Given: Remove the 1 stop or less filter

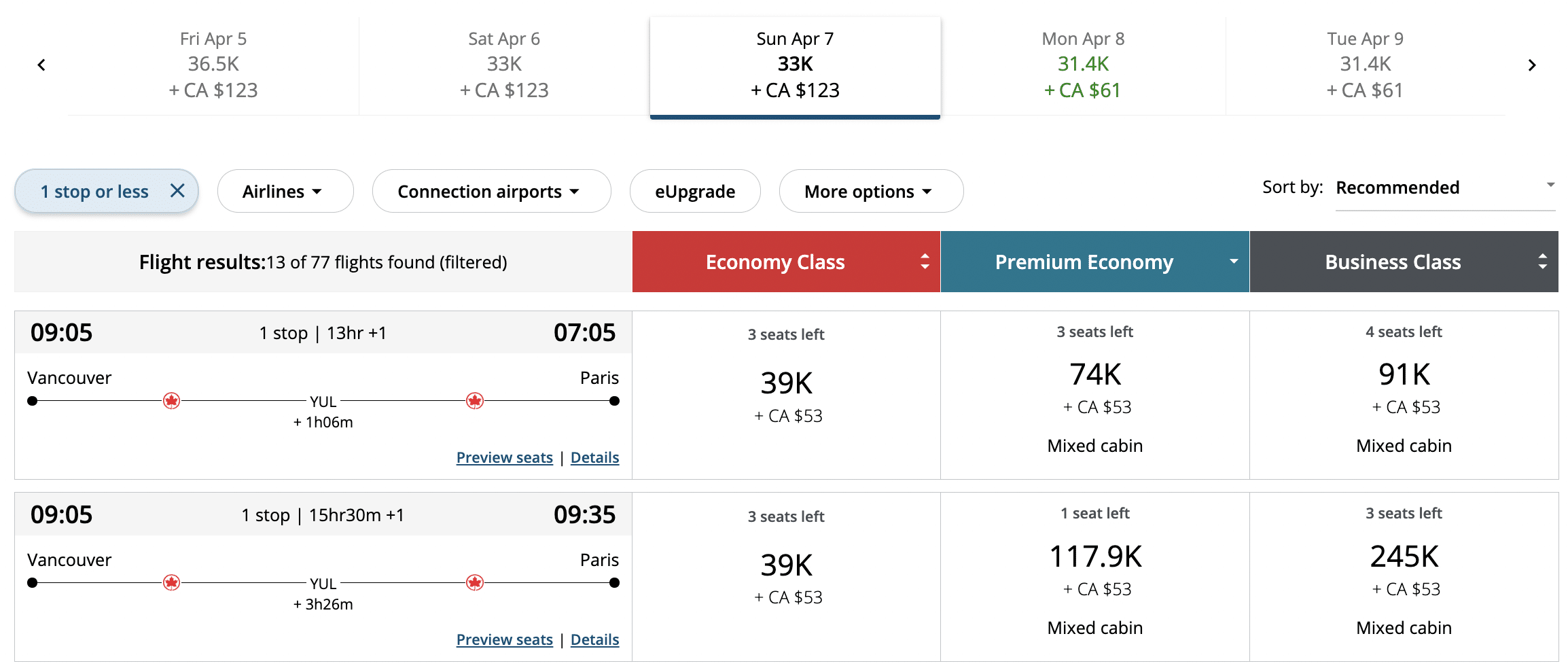Looking at the screenshot, I should click(177, 191).
